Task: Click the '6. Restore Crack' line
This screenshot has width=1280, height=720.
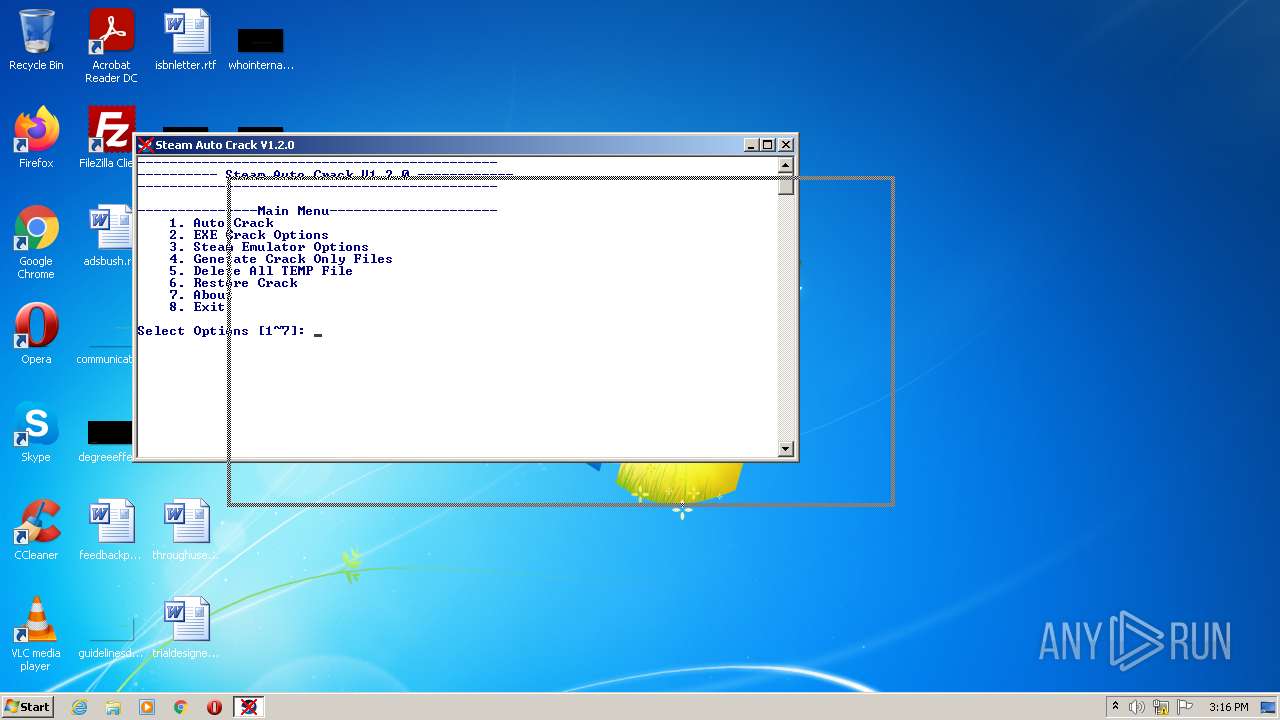Action: [233, 283]
